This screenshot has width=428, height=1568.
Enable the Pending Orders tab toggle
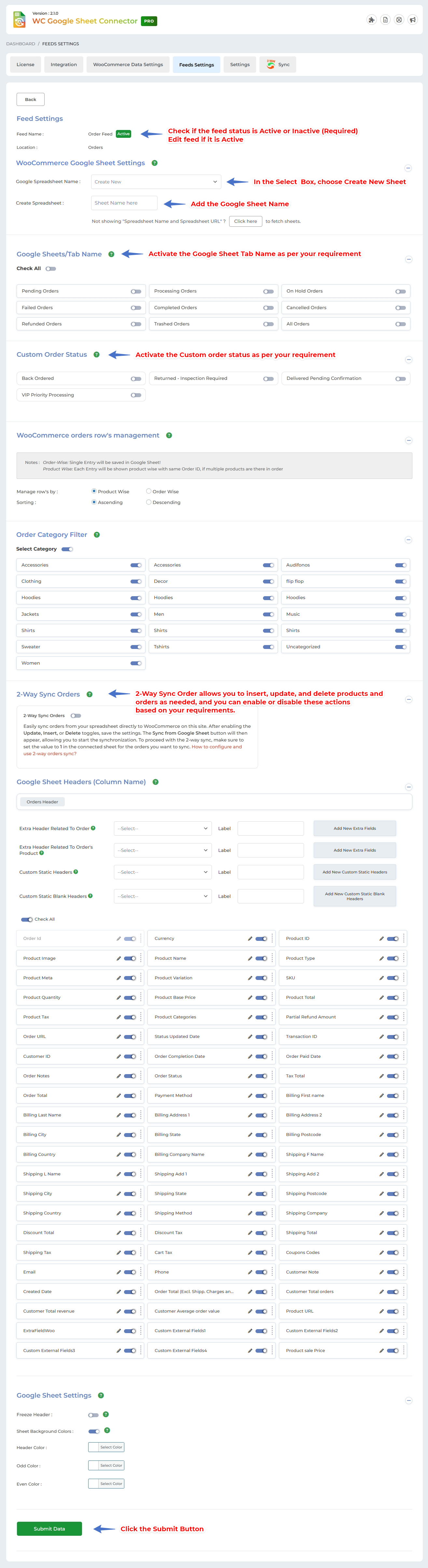(136, 292)
